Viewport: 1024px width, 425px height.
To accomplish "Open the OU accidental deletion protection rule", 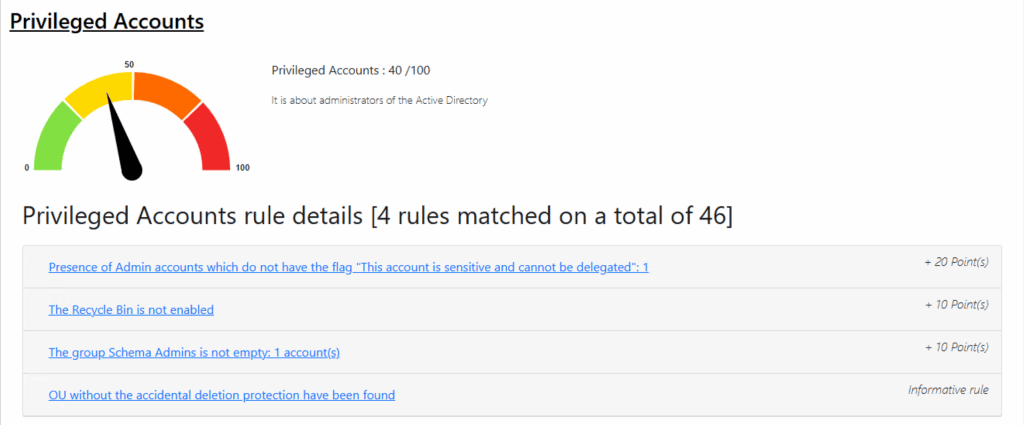I will (221, 395).
